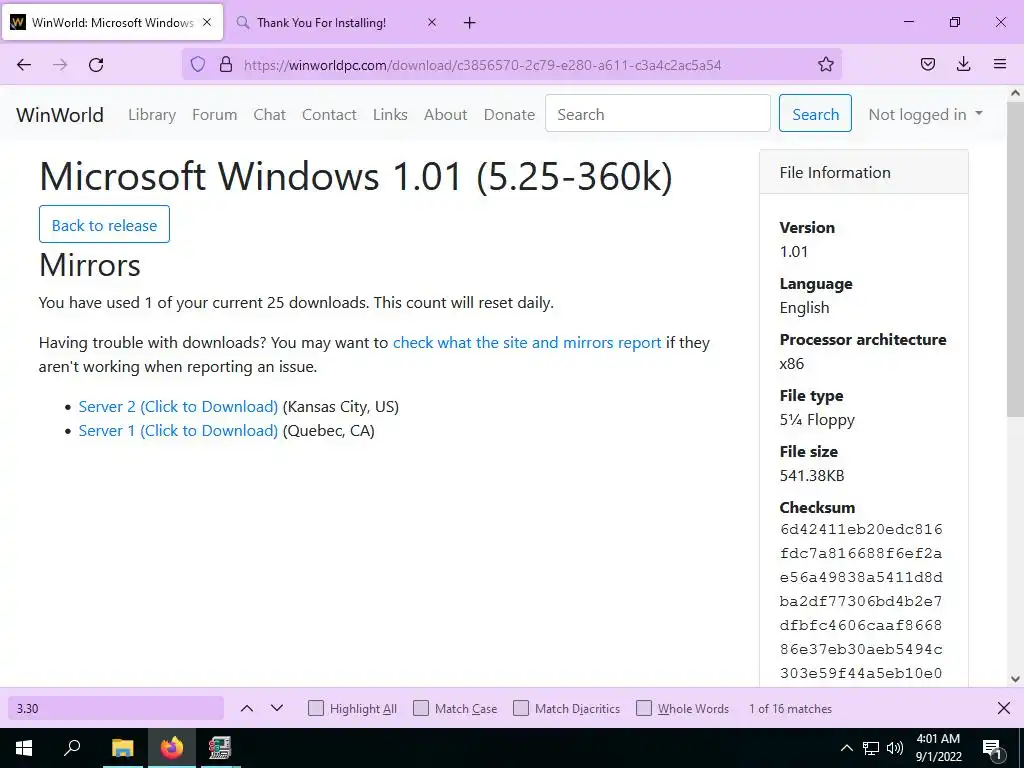The image size is (1024, 768).
Task: Open Save to Pocket icon
Action: point(928,64)
